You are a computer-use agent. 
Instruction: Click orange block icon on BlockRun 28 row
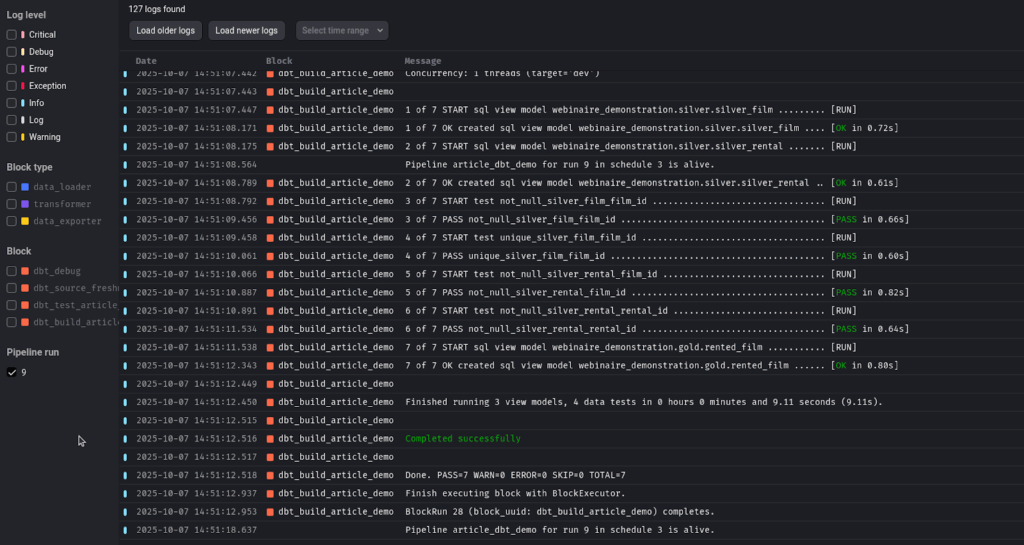click(x=270, y=511)
